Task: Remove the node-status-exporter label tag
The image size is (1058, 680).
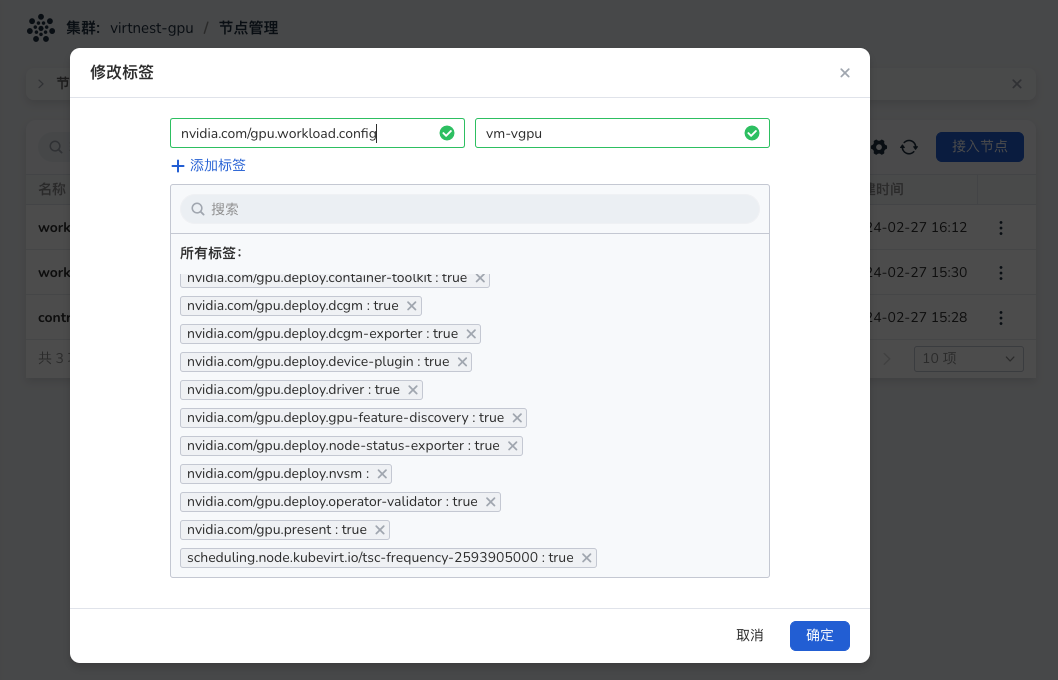Action: coord(512,446)
